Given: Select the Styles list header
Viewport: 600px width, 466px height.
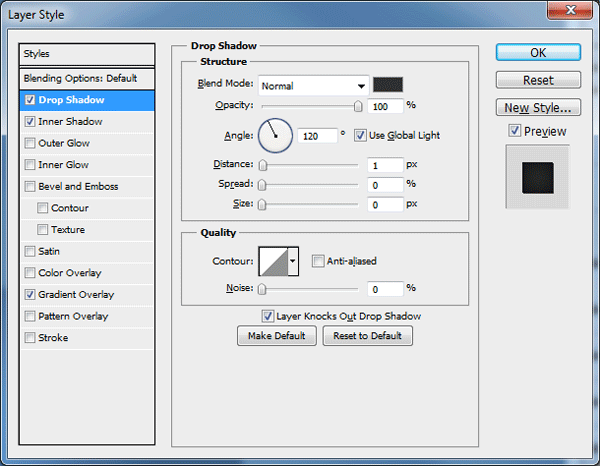Looking at the screenshot, I should click(x=87, y=54).
